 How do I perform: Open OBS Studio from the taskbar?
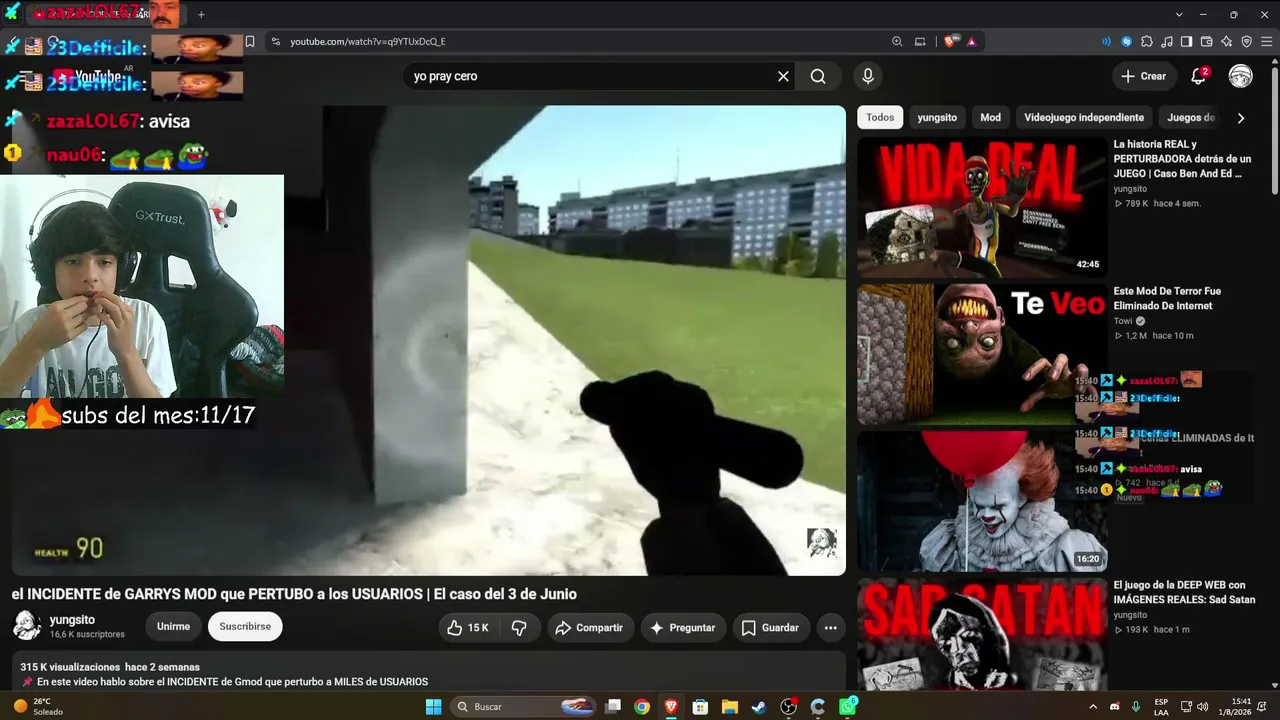point(789,707)
